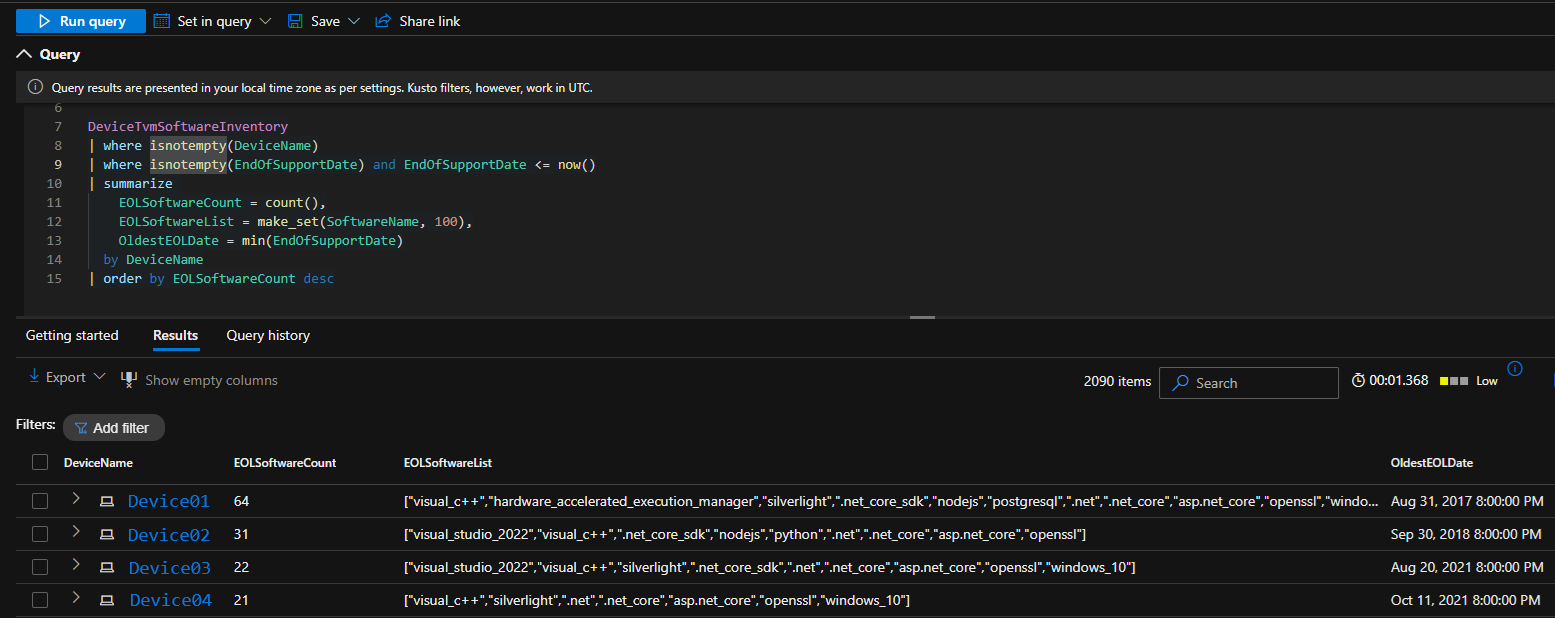Collapse the Query section chevron
This screenshot has height=618, width=1555.
[25, 54]
